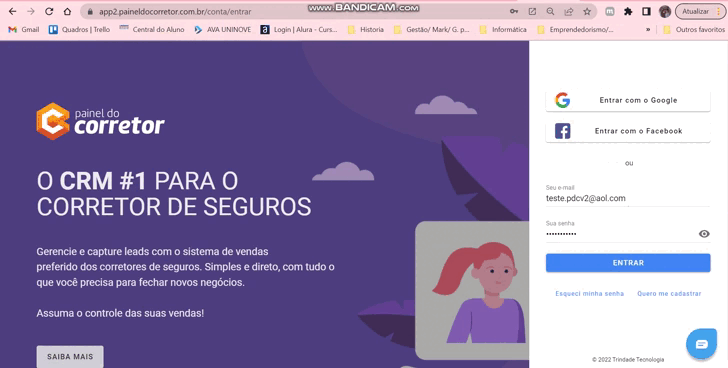Click the 2022 Trindade Tecnologia footer text
Viewport: 728px width, 368px height.
pos(628,360)
